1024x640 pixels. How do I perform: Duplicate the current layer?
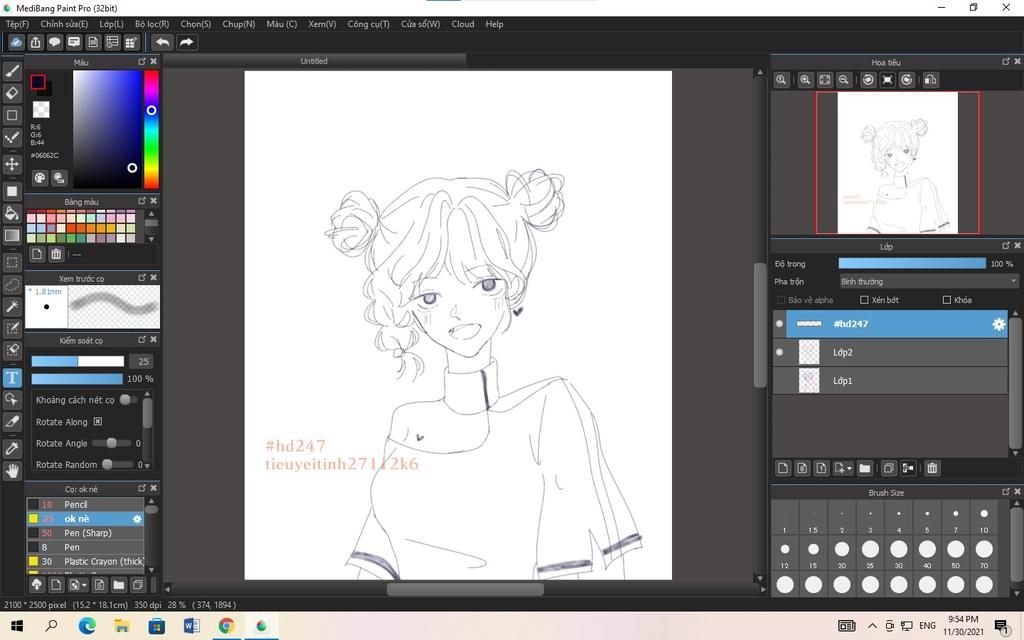click(889, 468)
